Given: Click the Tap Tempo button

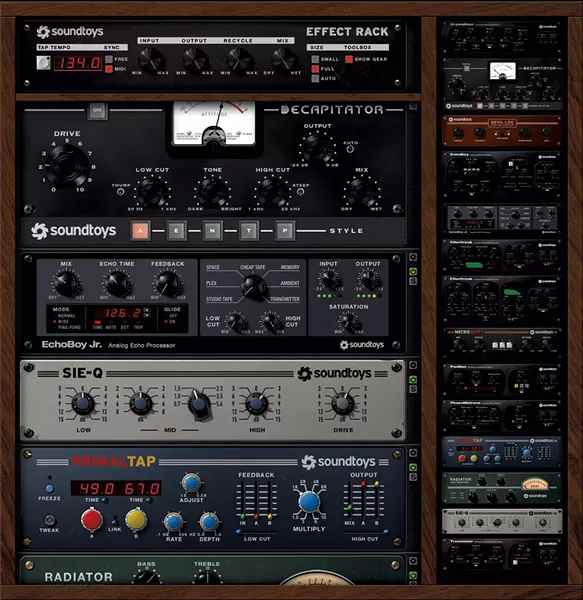Looking at the screenshot, I should pyautogui.click(x=43, y=63).
